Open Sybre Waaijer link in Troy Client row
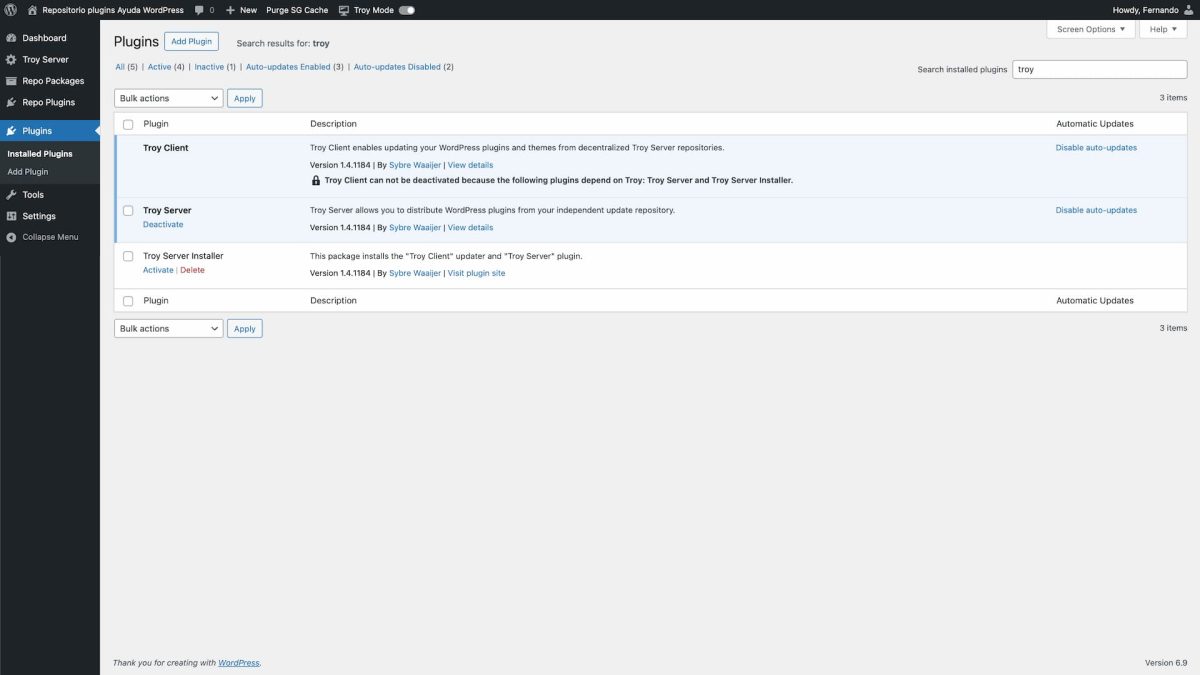Screen dimensions: 1200x675 click(x=415, y=165)
